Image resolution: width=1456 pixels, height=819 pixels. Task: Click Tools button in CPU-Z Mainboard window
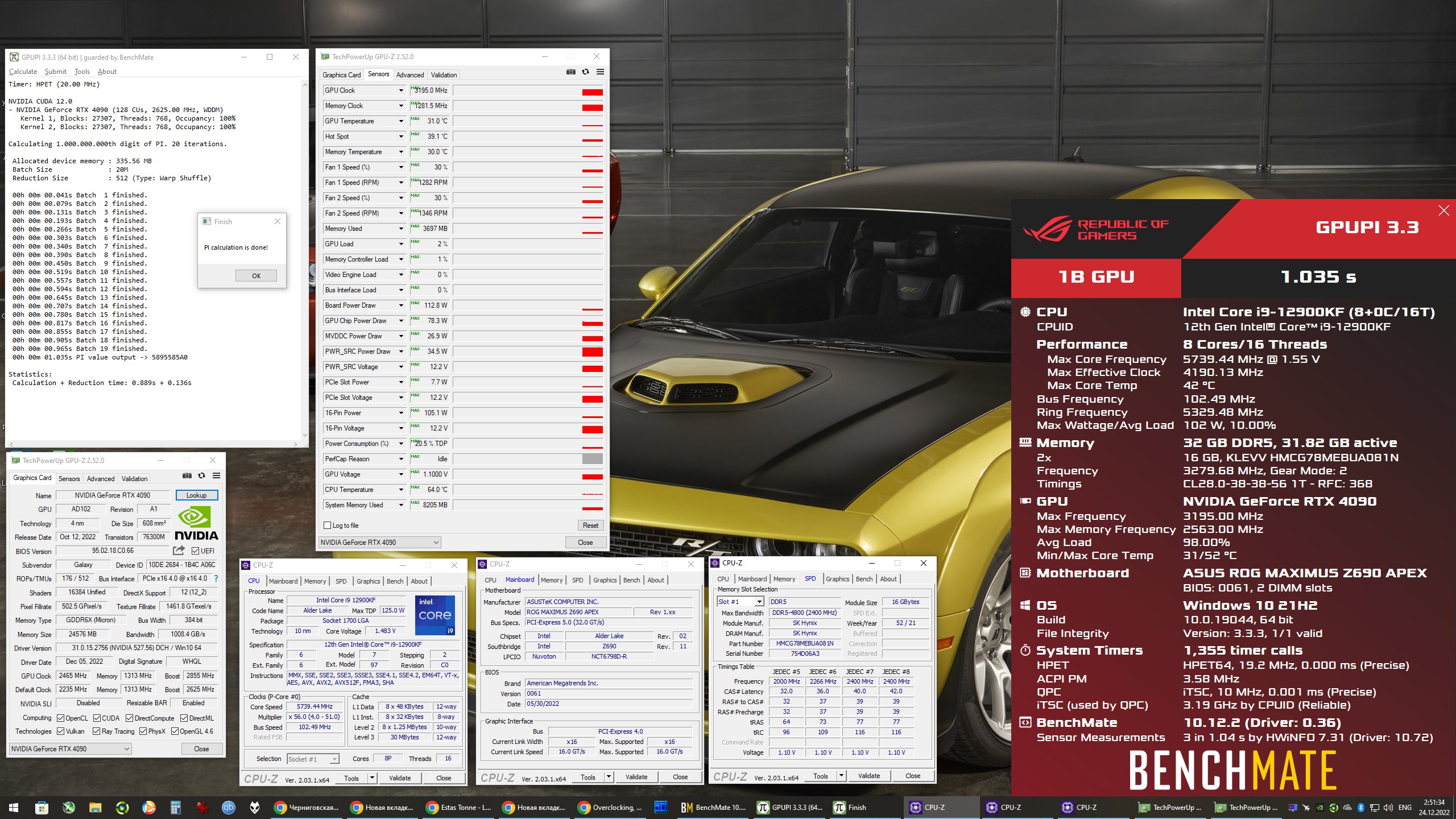click(588, 777)
